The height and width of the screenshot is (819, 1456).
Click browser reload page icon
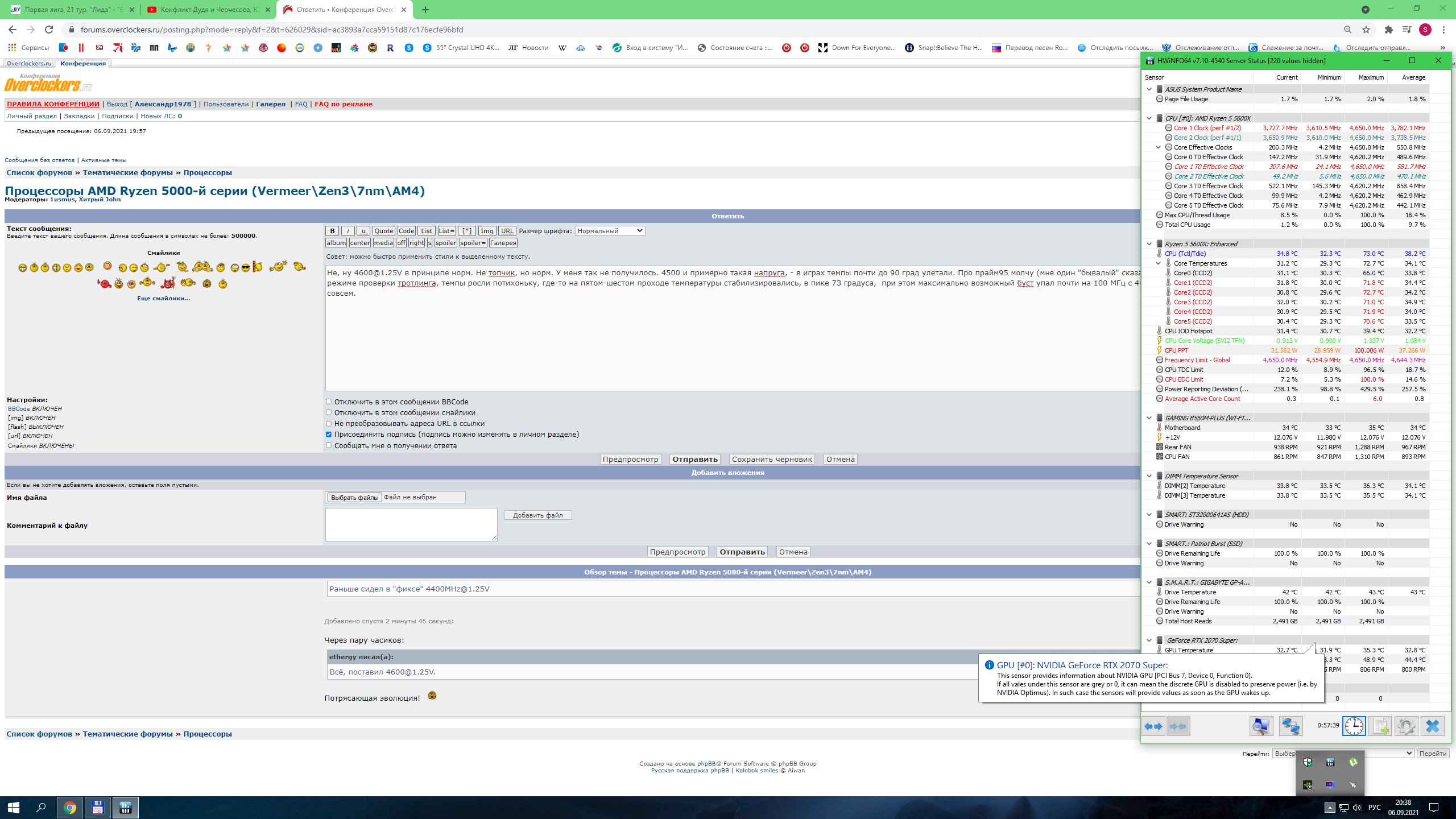49,30
